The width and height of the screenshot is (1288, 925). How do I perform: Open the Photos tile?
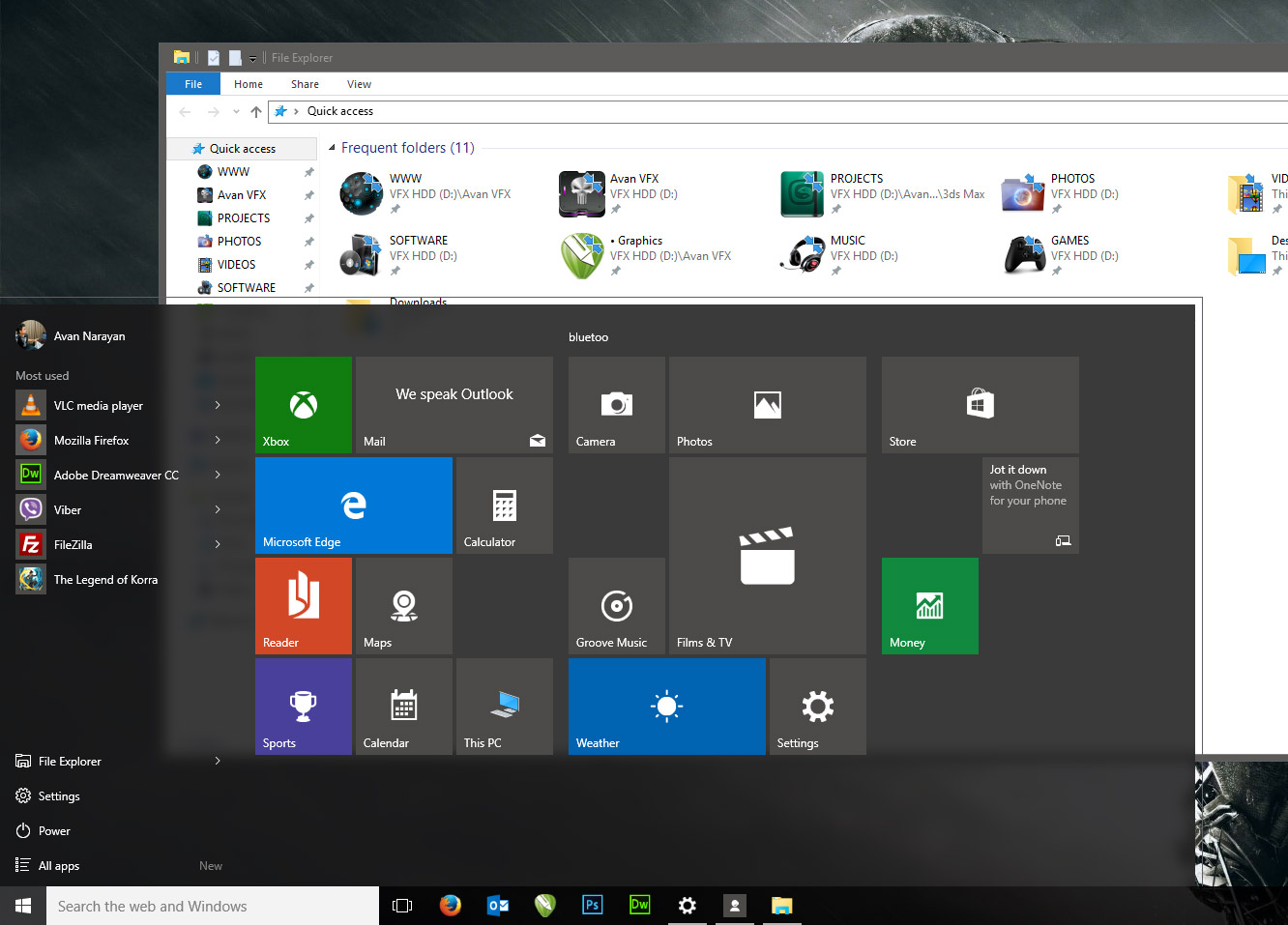coord(768,405)
